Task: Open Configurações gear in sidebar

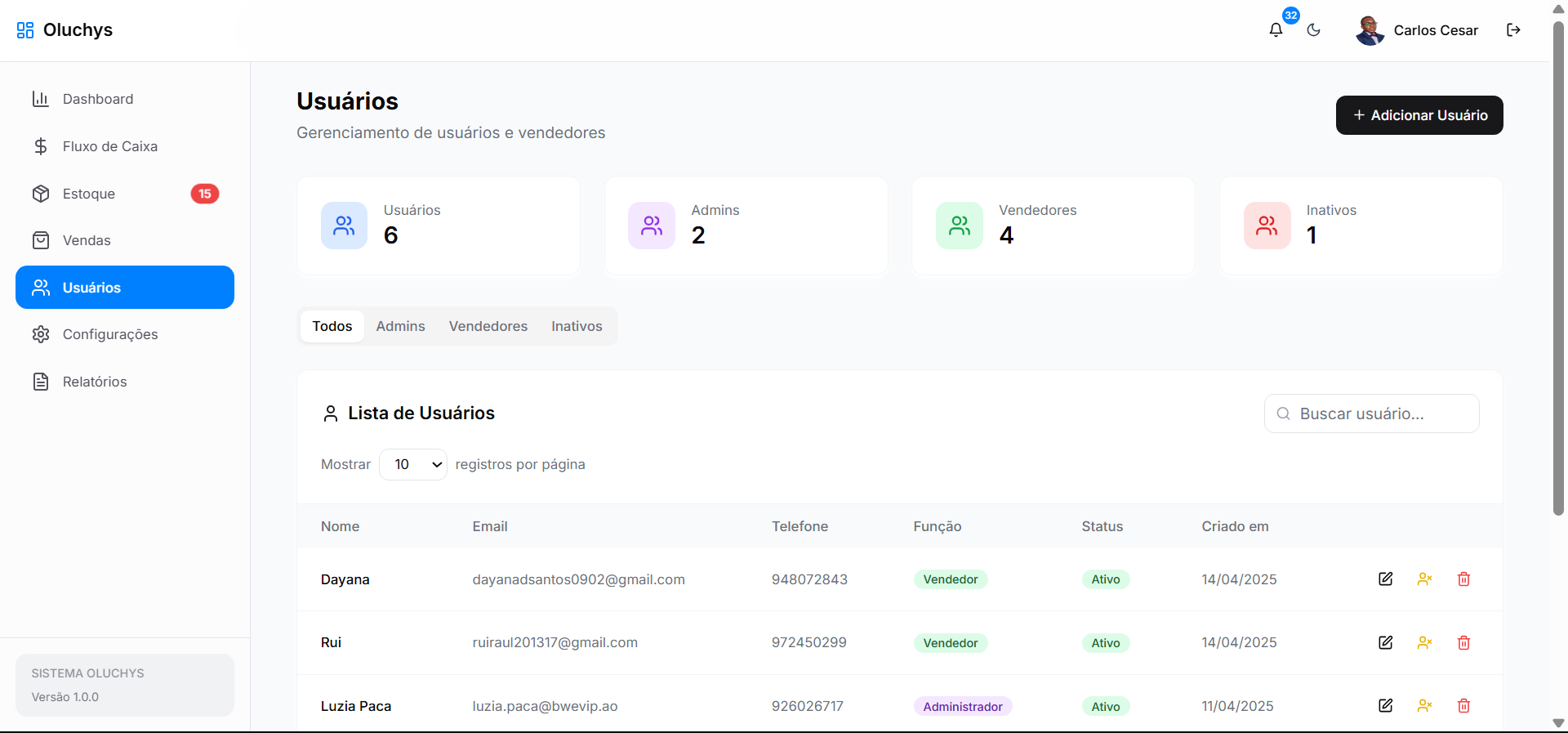Action: 41,334
